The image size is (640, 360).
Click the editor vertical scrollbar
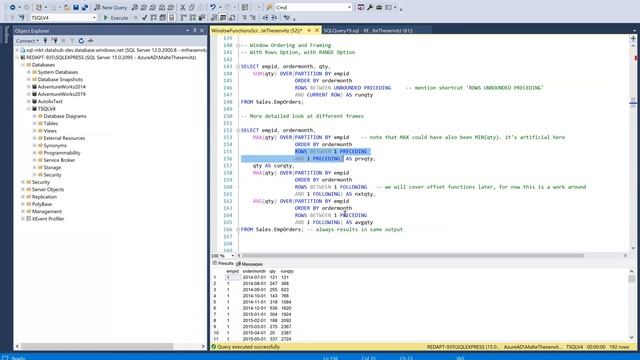coord(633,143)
